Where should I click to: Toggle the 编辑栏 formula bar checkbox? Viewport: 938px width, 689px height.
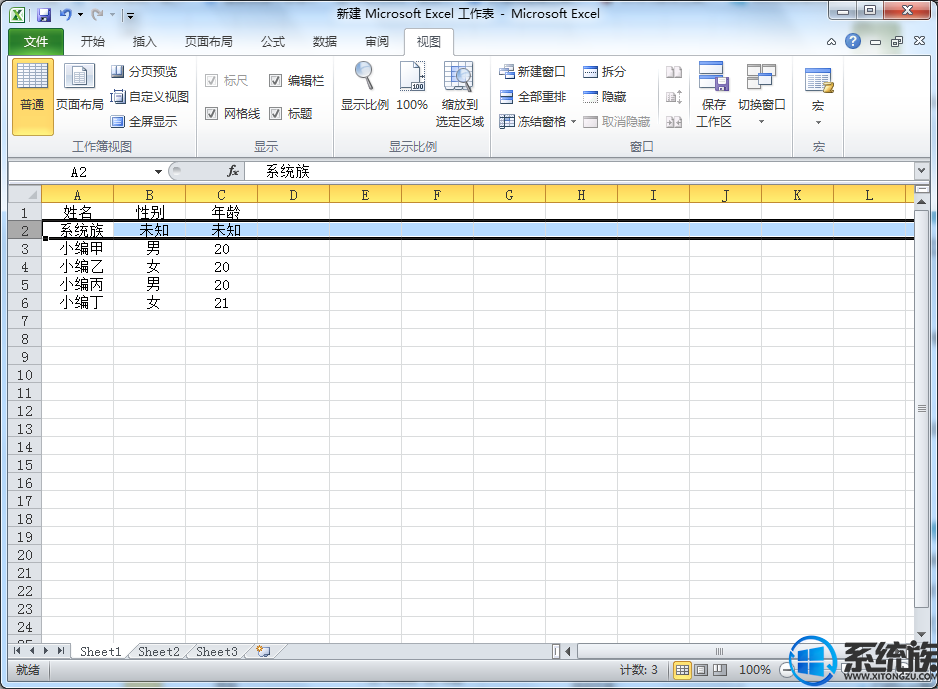pyautogui.click(x=275, y=80)
